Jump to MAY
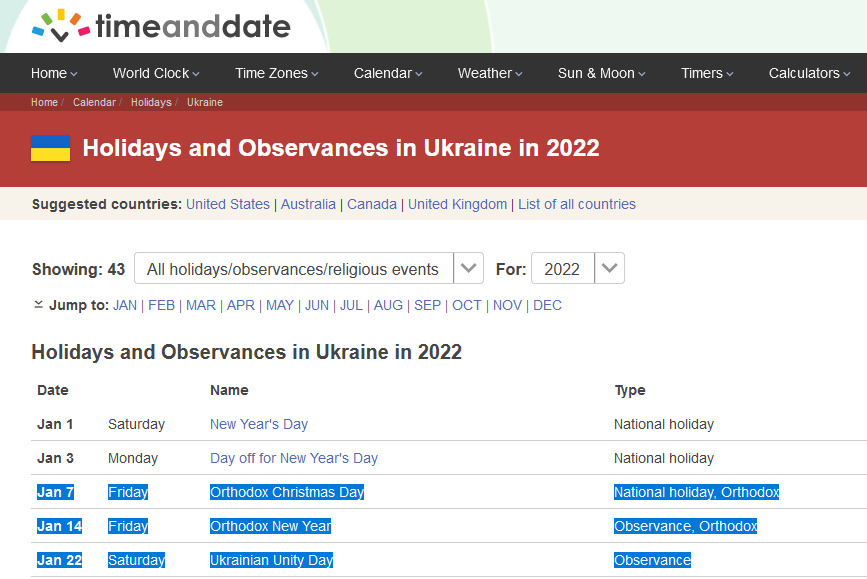Viewport: 867px width, 579px height. pos(280,305)
